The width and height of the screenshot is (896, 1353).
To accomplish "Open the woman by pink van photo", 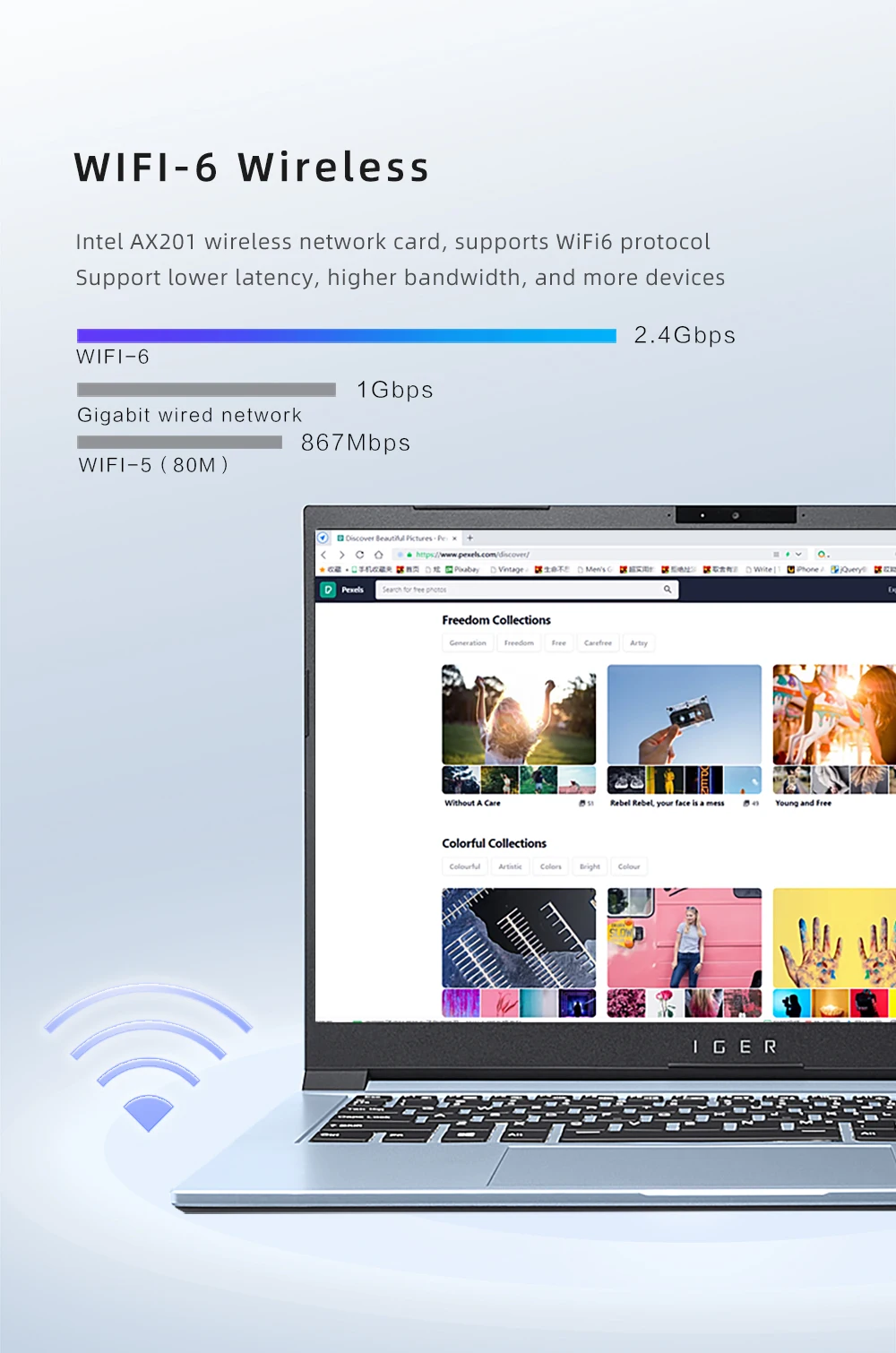I will [685, 938].
